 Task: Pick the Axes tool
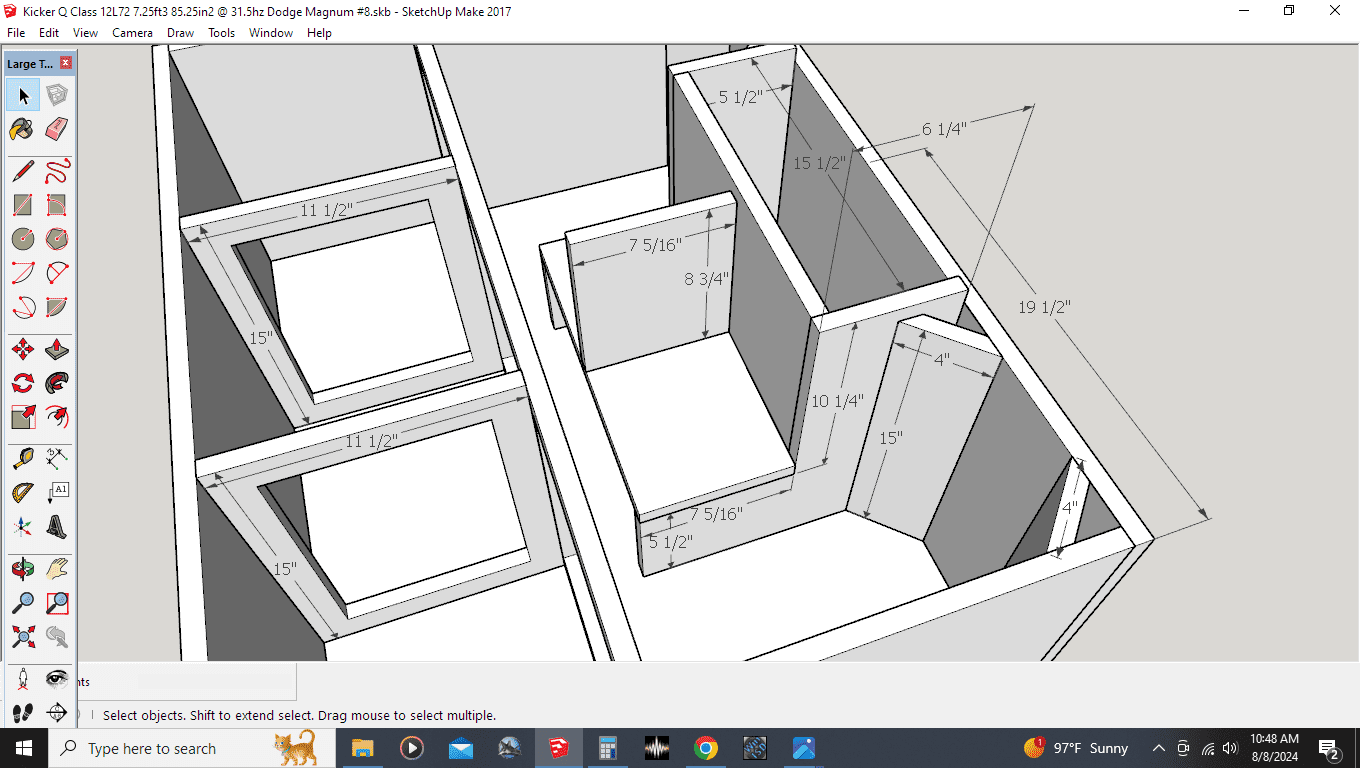[23, 527]
